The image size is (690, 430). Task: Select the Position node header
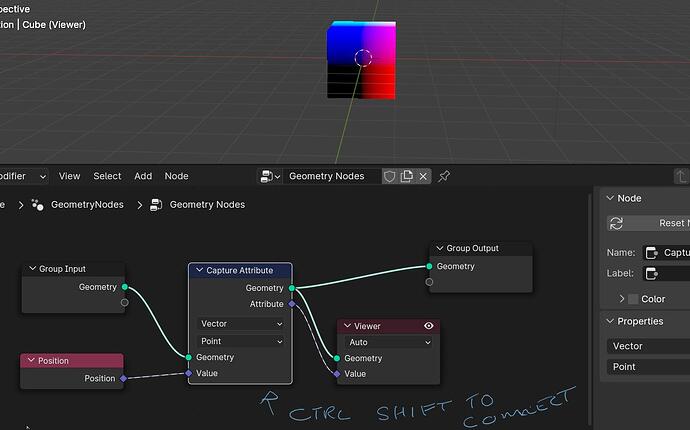tap(72, 360)
